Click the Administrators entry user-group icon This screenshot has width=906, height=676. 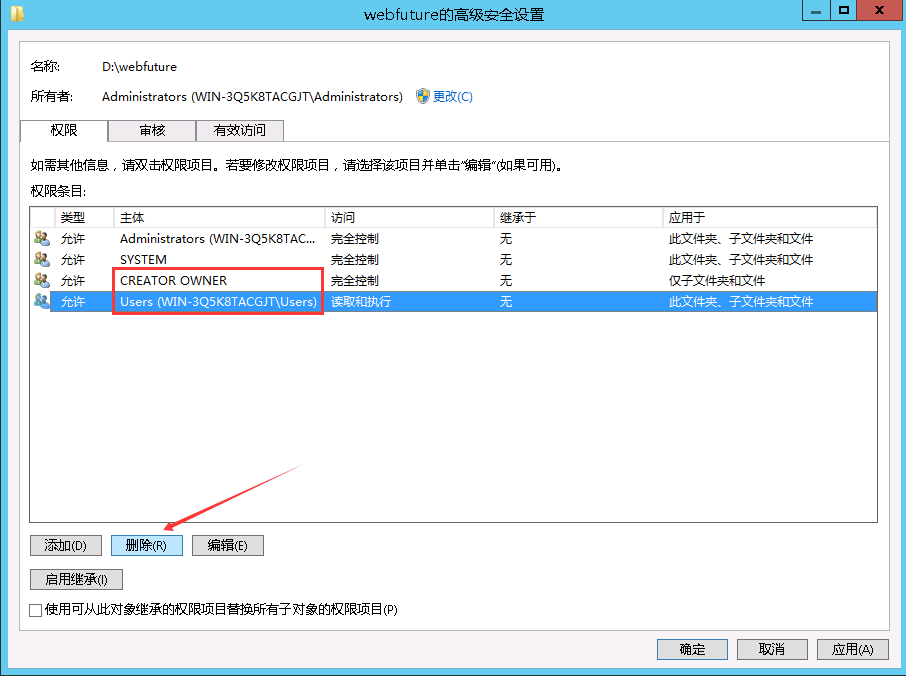(41, 239)
